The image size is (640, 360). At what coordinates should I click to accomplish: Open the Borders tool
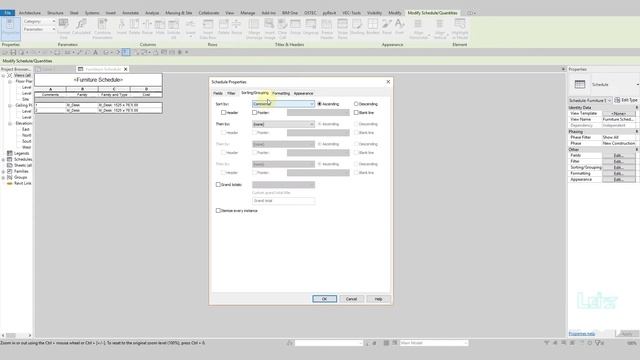373,27
